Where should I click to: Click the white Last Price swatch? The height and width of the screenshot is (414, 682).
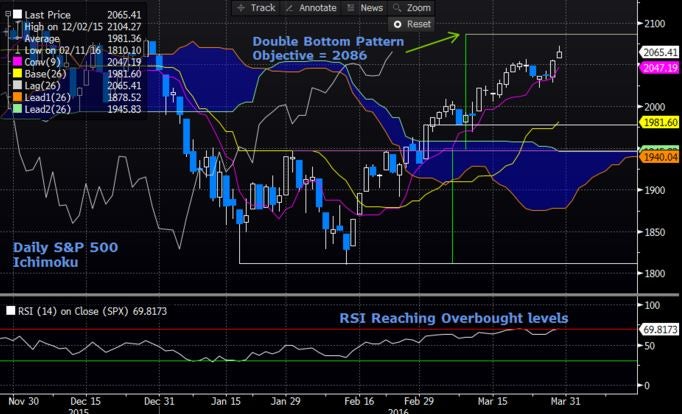(17, 14)
